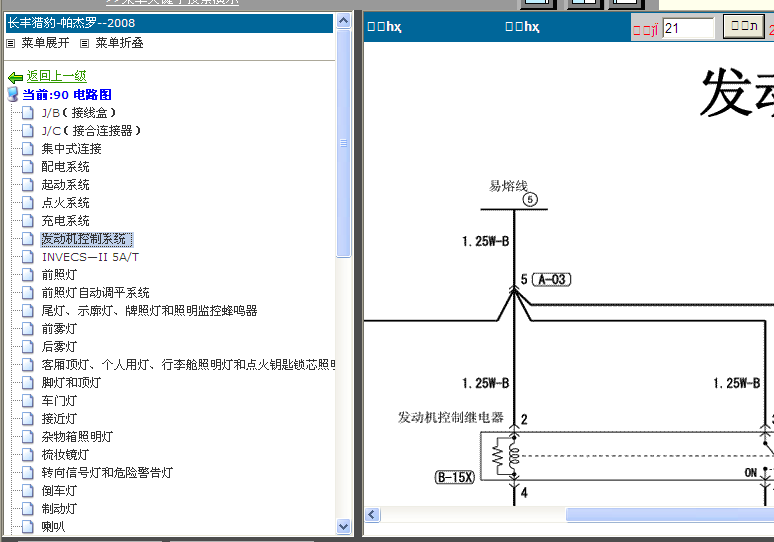Screen dimensions: 774x542
Task: Click the 菜单折叠 collapse-all menu icon
Action: click(x=85, y=44)
